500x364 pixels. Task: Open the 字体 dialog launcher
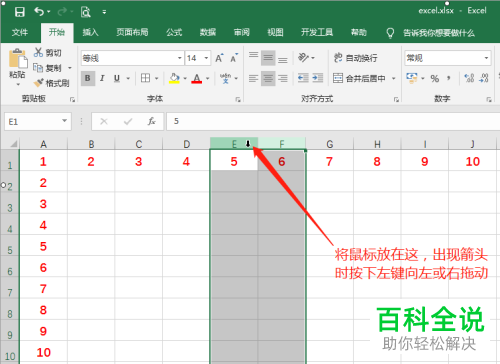(x=238, y=99)
